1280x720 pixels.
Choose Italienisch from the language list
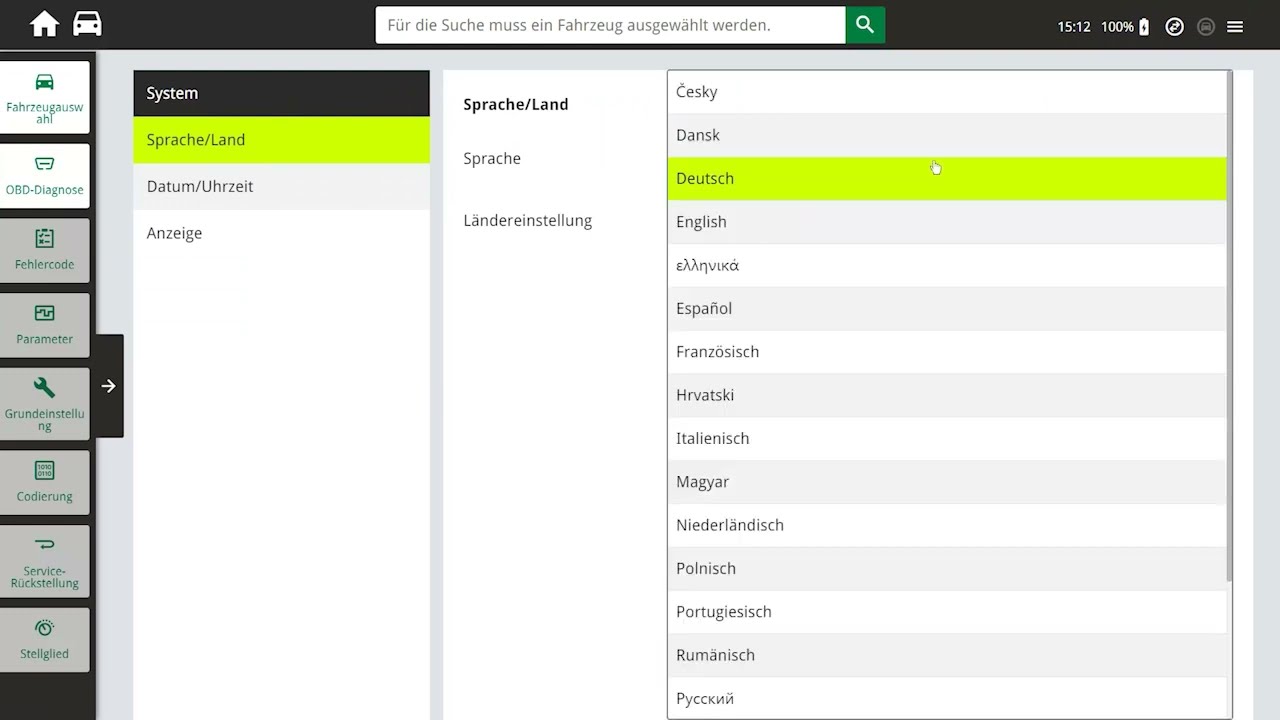tap(947, 438)
